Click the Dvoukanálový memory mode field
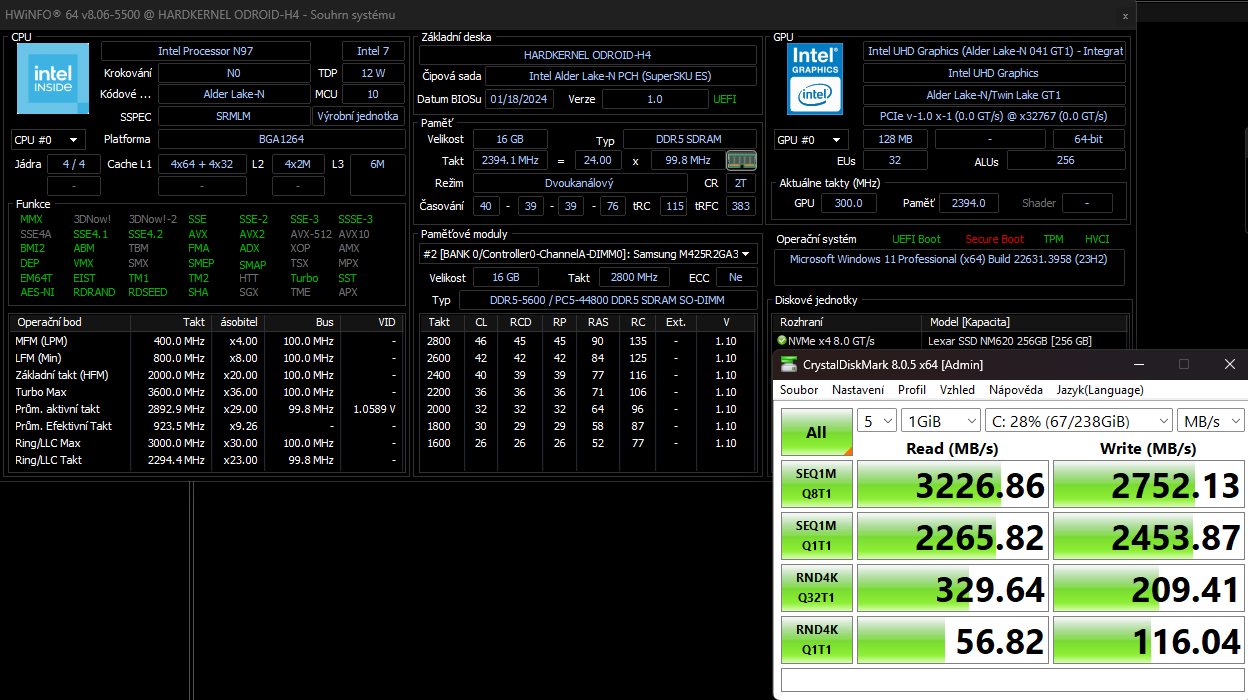 pyautogui.click(x=580, y=183)
